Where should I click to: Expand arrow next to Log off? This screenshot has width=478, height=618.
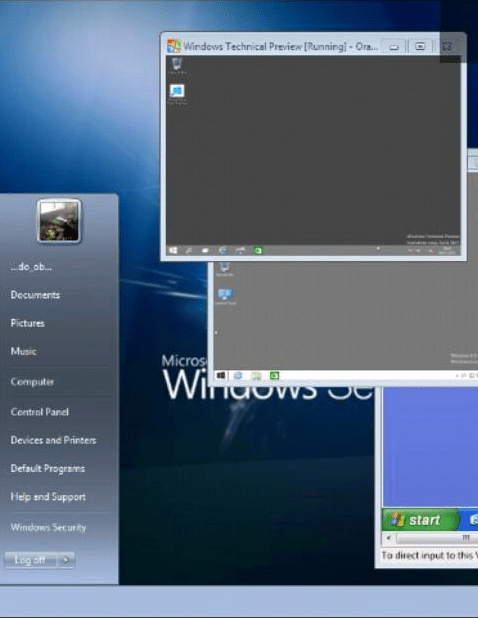(x=66, y=560)
